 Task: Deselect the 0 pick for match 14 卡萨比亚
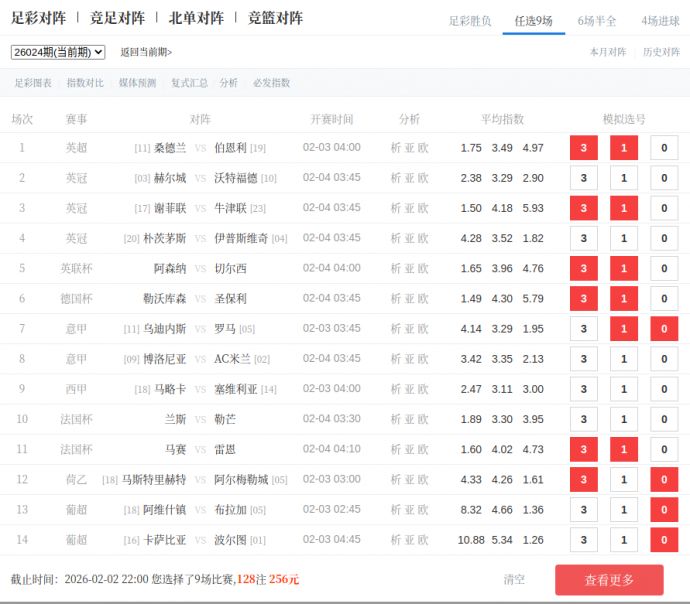pos(664,540)
